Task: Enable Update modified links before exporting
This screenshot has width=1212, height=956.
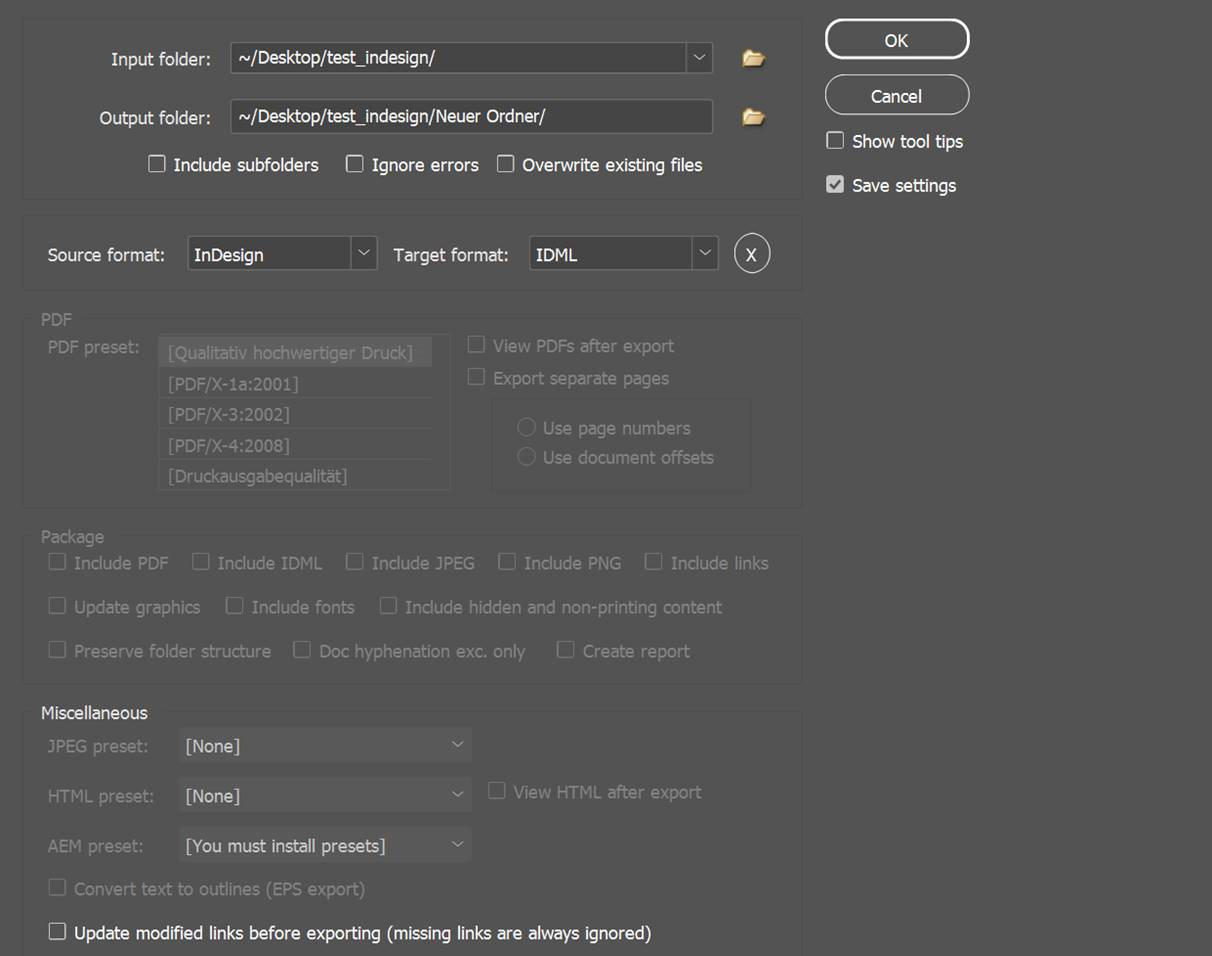Action: coord(58,932)
